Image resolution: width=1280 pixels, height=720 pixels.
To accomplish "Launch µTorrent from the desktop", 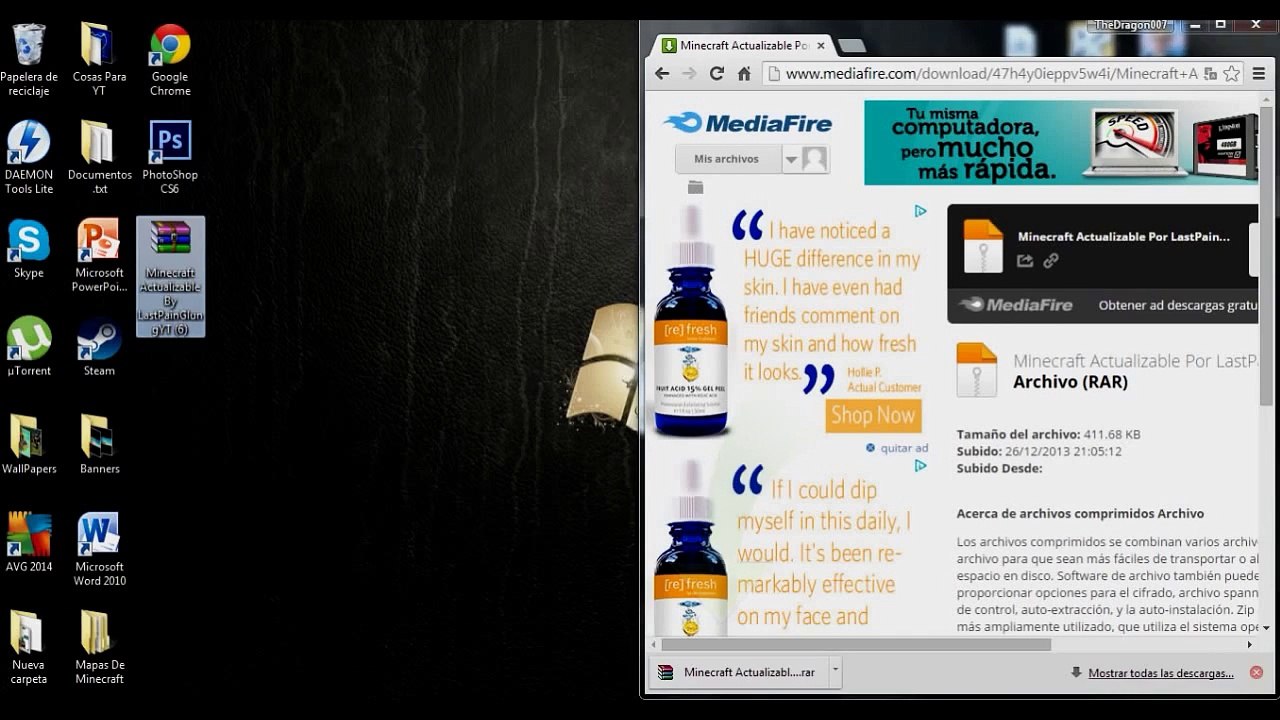I will (29, 347).
